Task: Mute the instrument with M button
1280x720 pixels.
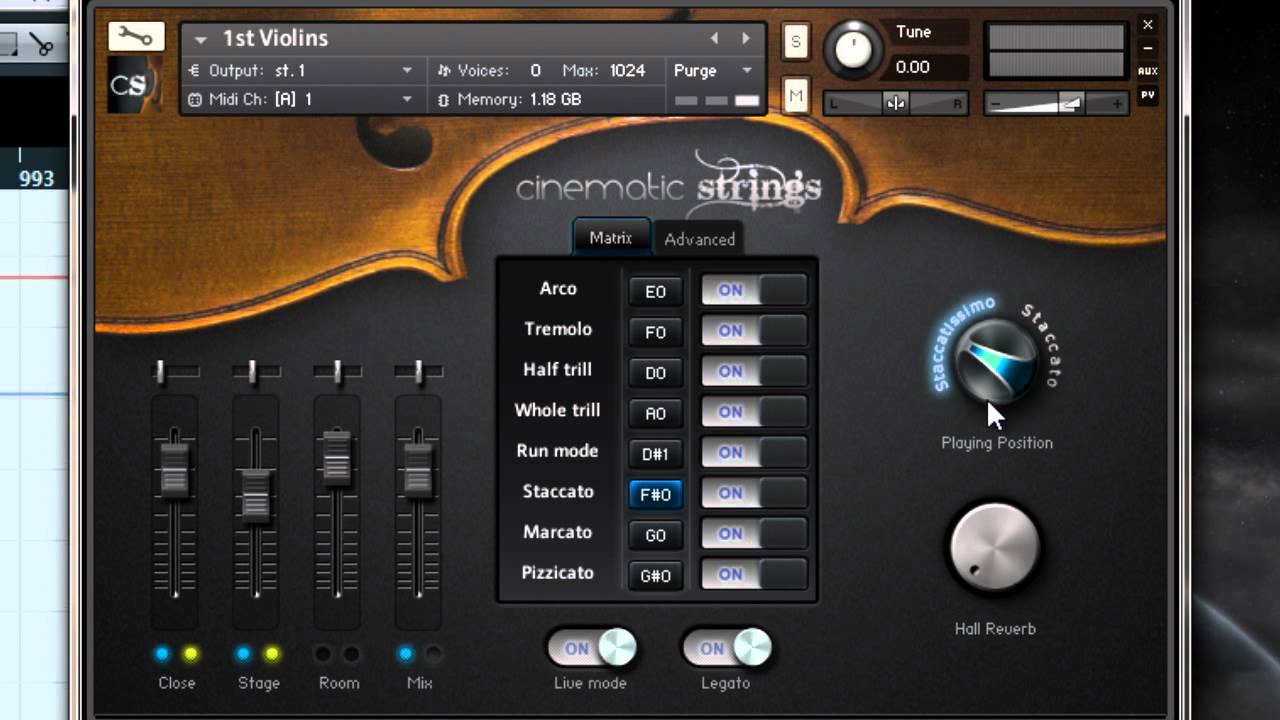Action: tap(796, 96)
